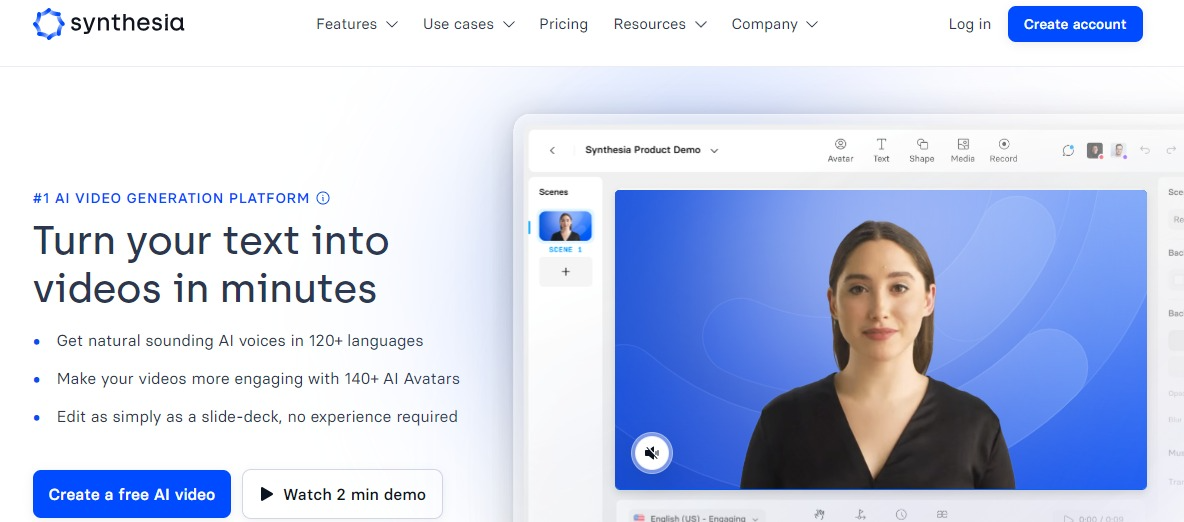Expand the Features menu
This screenshot has width=1184, height=522.
(x=356, y=24)
